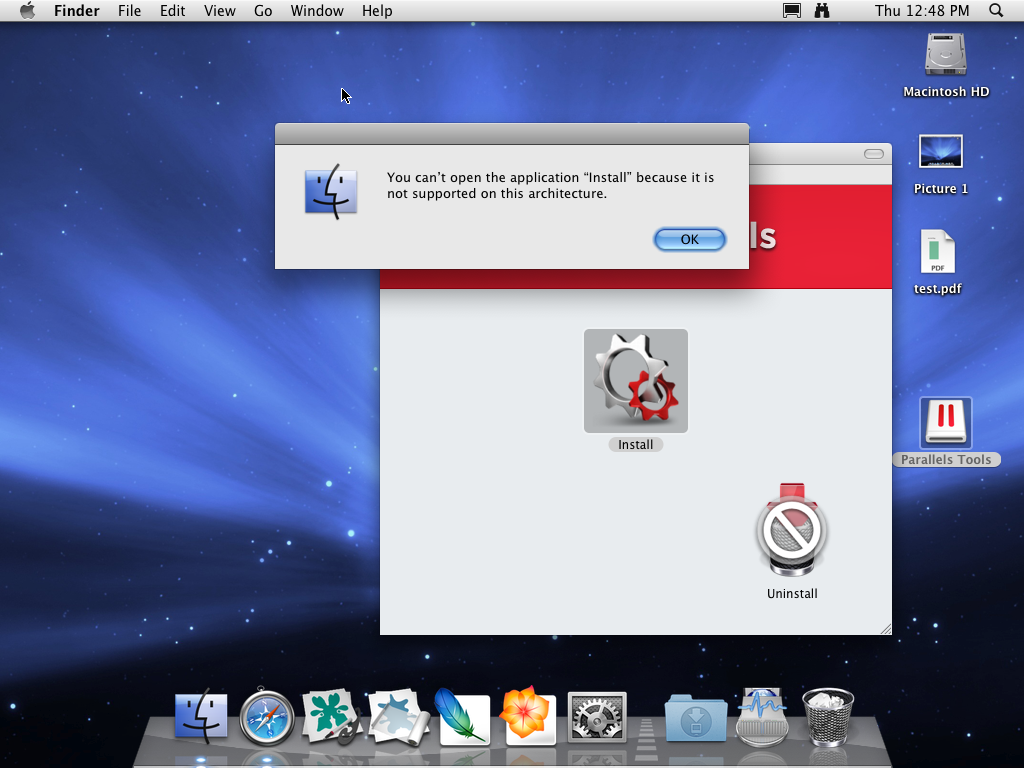1024x768 pixels.
Task: Launch the blue feather app in Dock
Action: pyautogui.click(x=462, y=716)
